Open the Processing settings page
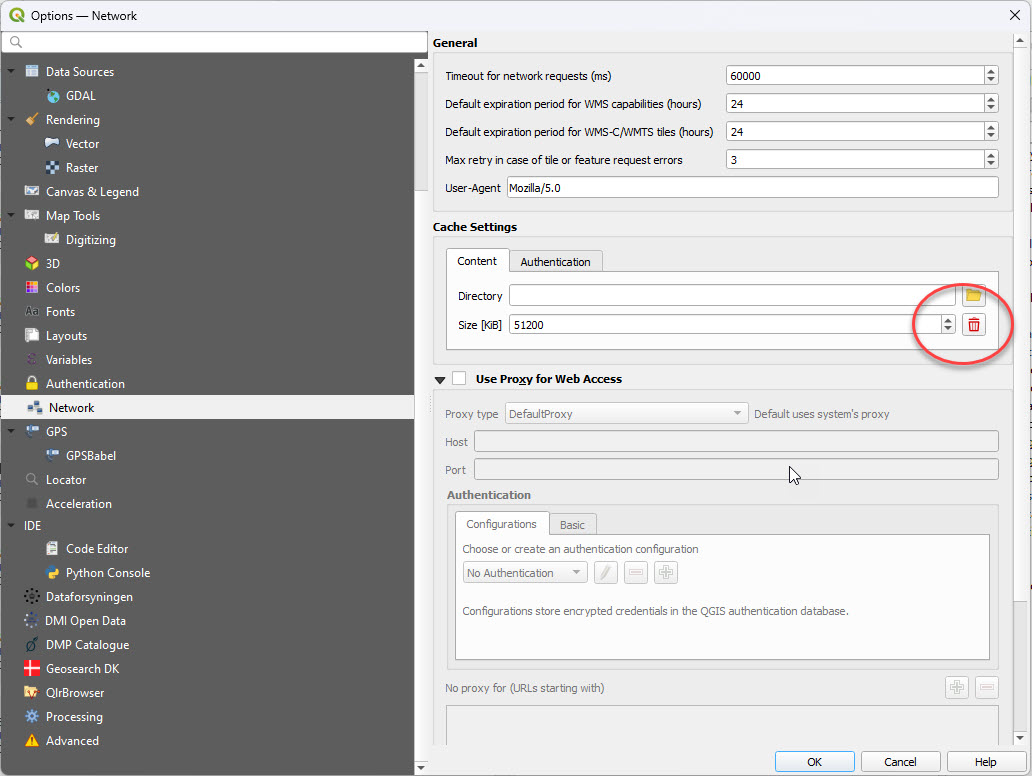 coord(74,717)
